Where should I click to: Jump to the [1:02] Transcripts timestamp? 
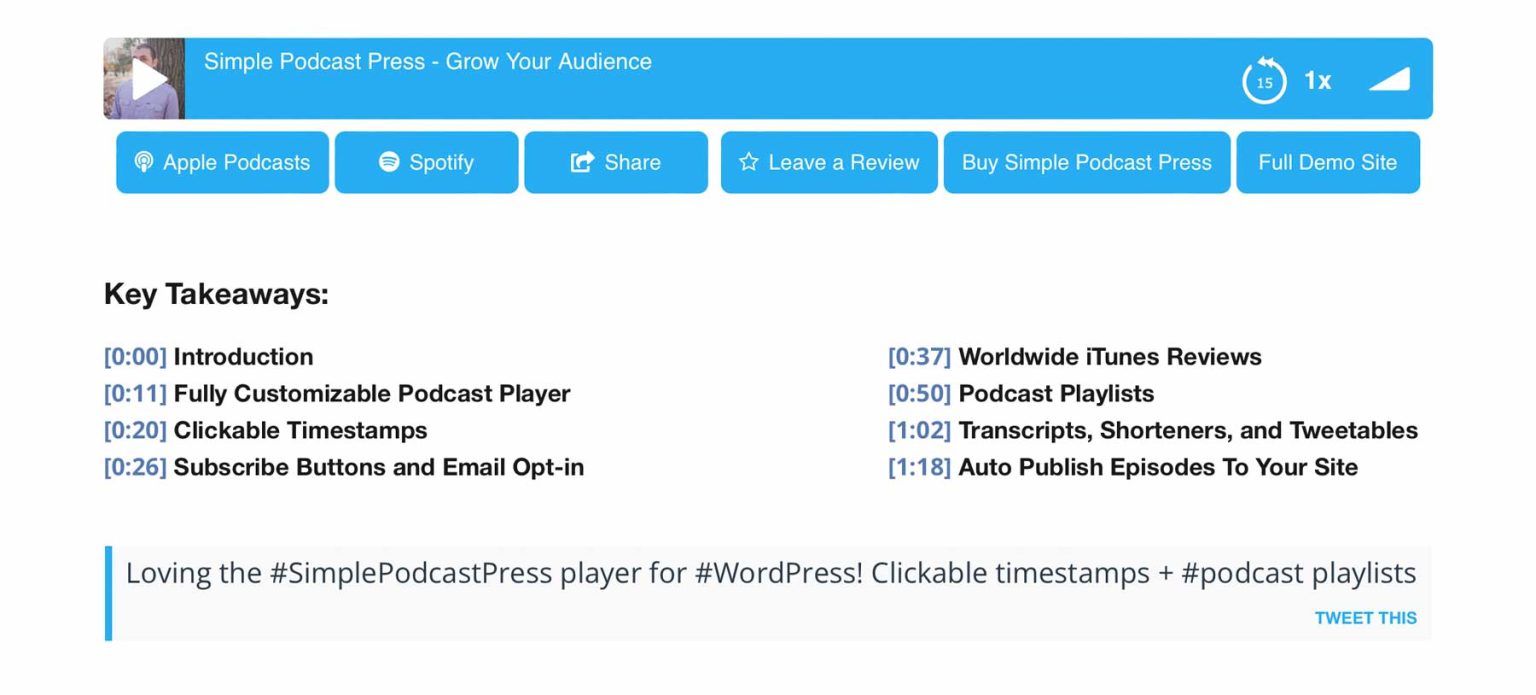tap(920, 431)
